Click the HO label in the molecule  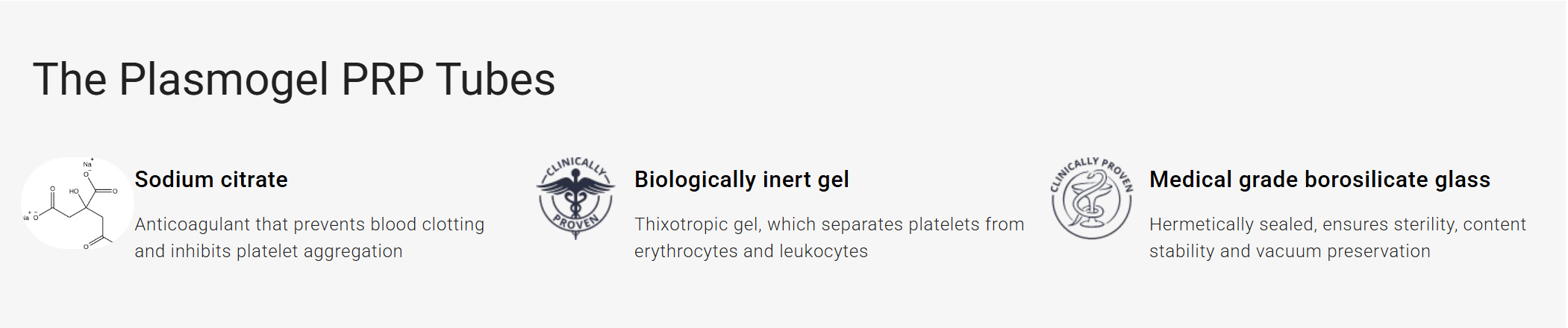[74, 192]
